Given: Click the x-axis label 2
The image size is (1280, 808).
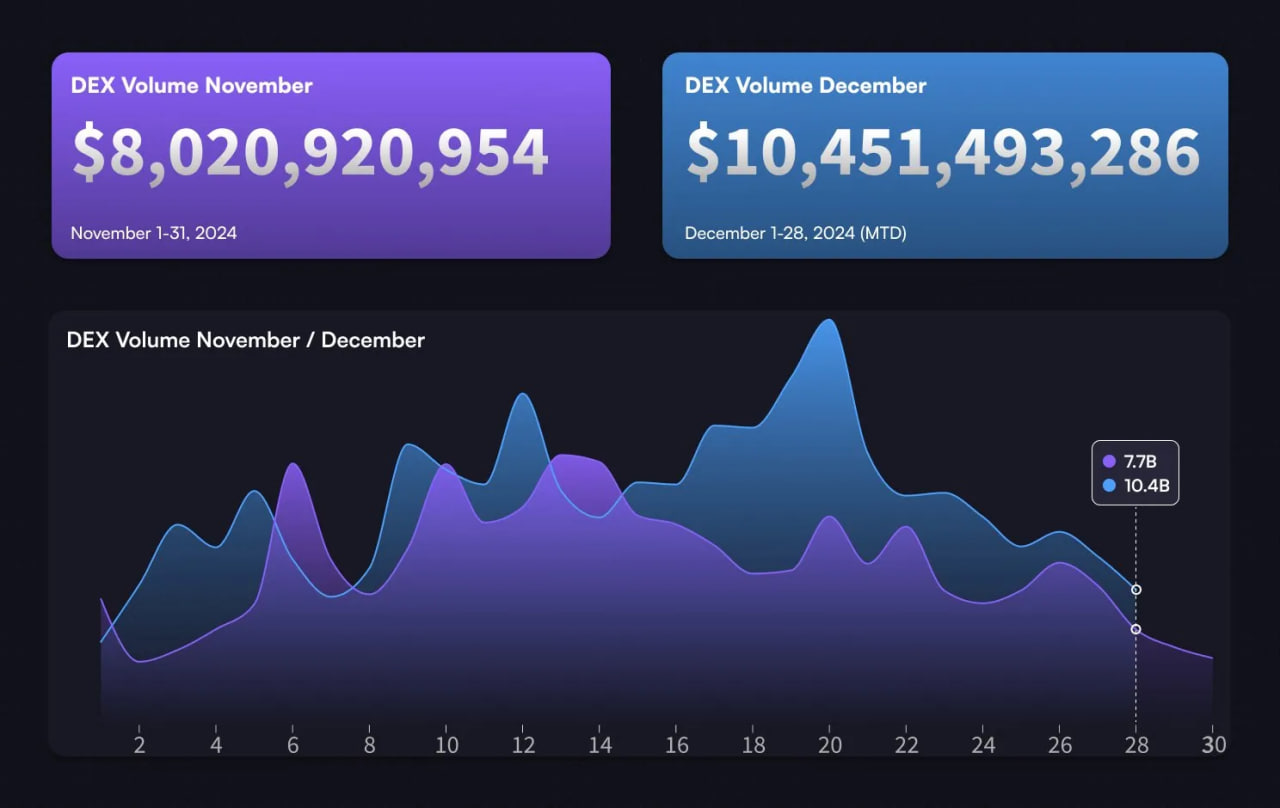Looking at the screenshot, I should pyautogui.click(x=139, y=745).
